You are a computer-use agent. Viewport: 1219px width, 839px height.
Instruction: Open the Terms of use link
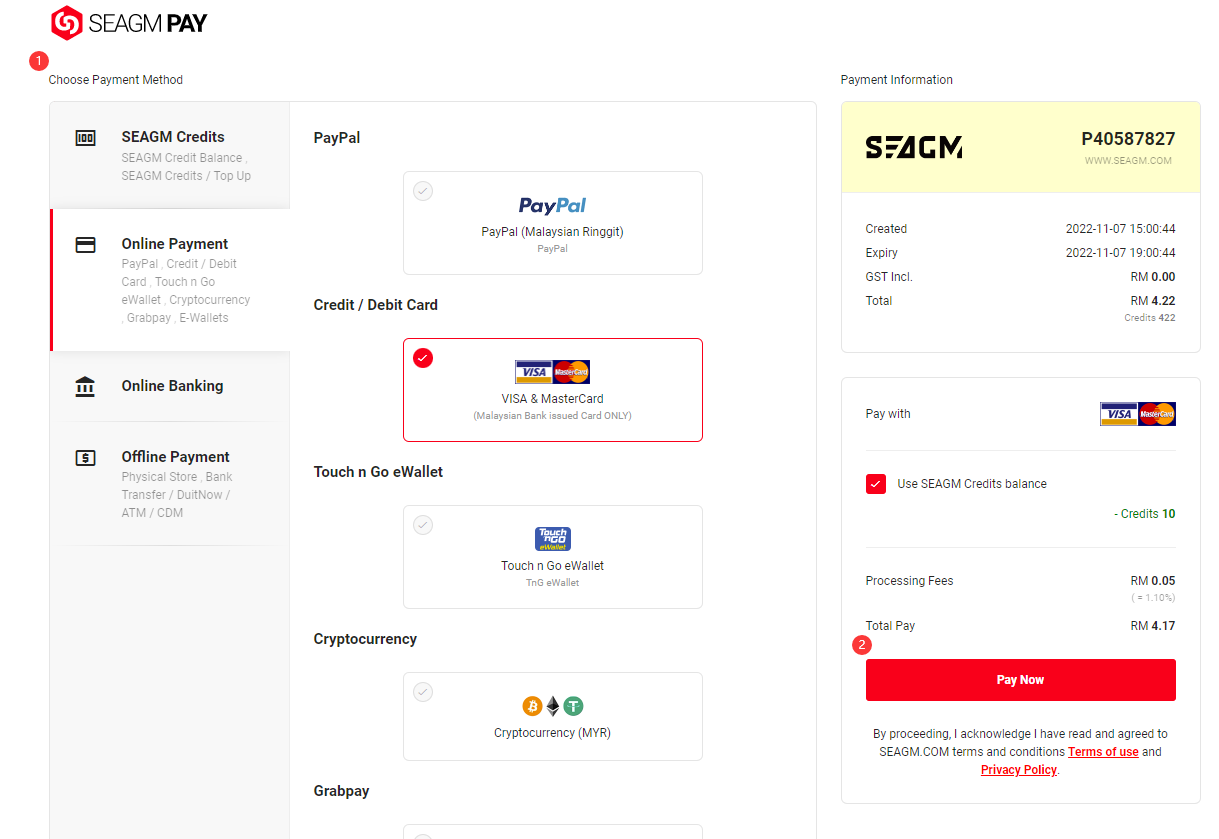[1103, 752]
